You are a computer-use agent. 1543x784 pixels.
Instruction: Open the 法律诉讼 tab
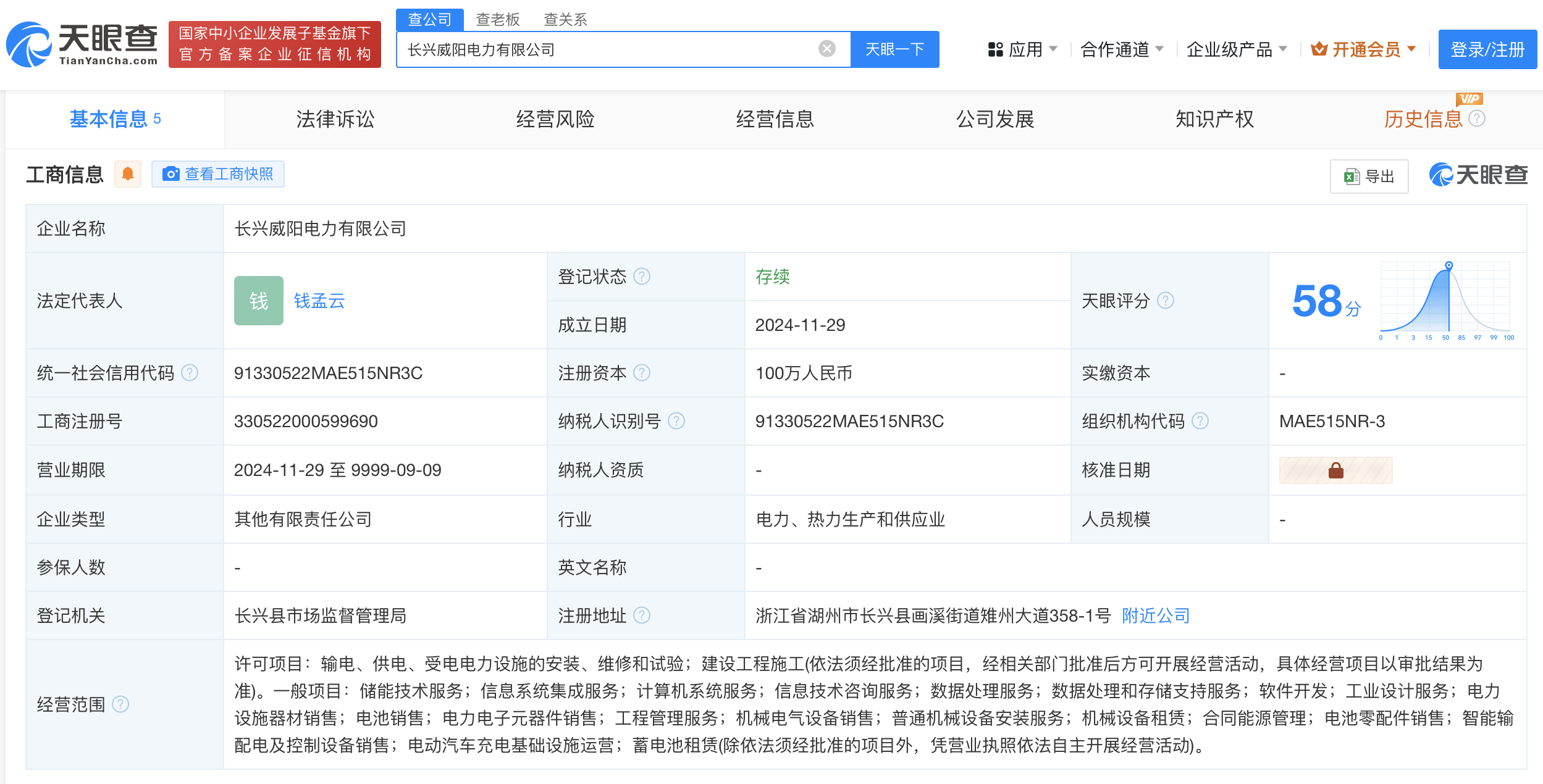[x=335, y=119]
